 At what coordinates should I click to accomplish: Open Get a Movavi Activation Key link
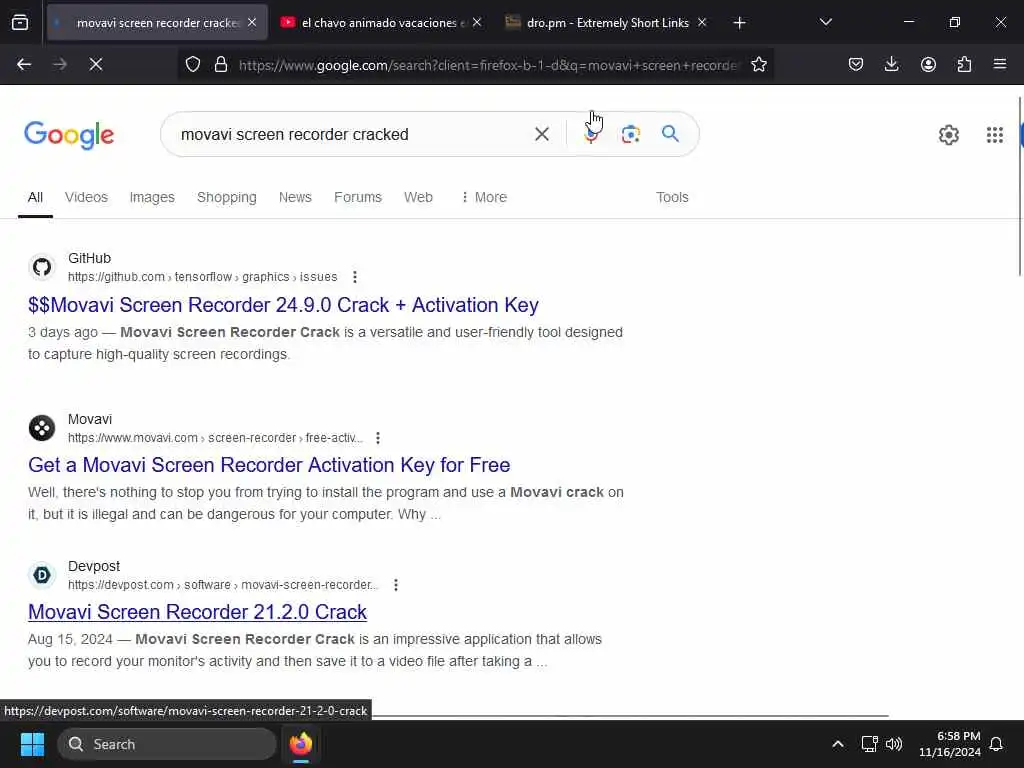pyautogui.click(x=269, y=465)
